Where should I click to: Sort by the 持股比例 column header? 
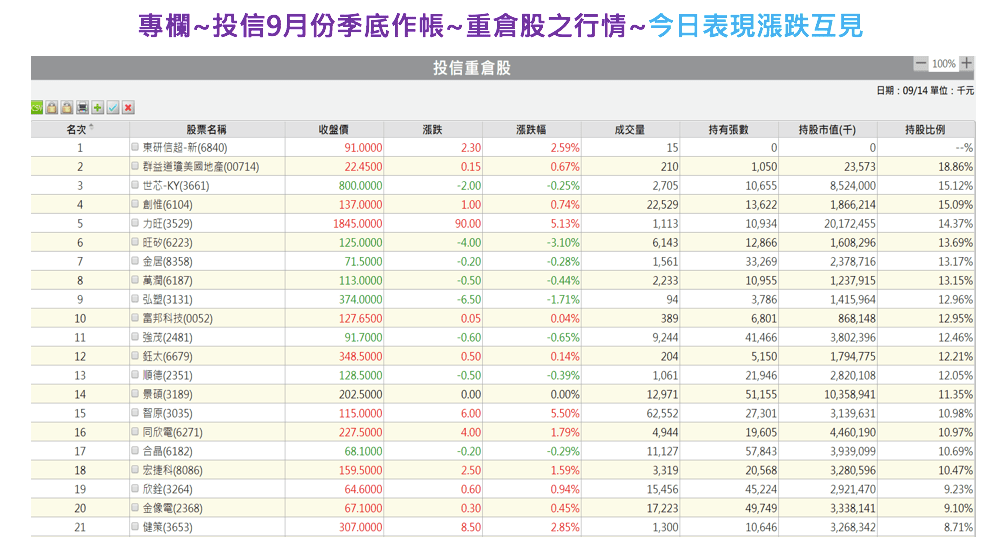tap(925, 129)
